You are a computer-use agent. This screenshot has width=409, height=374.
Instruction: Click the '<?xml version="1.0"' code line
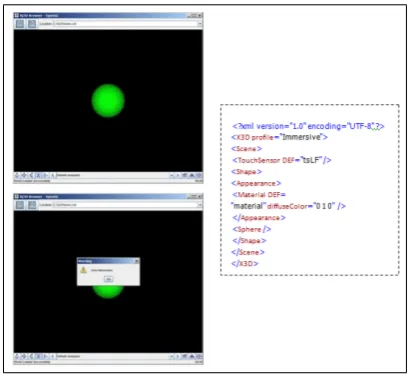308,126
